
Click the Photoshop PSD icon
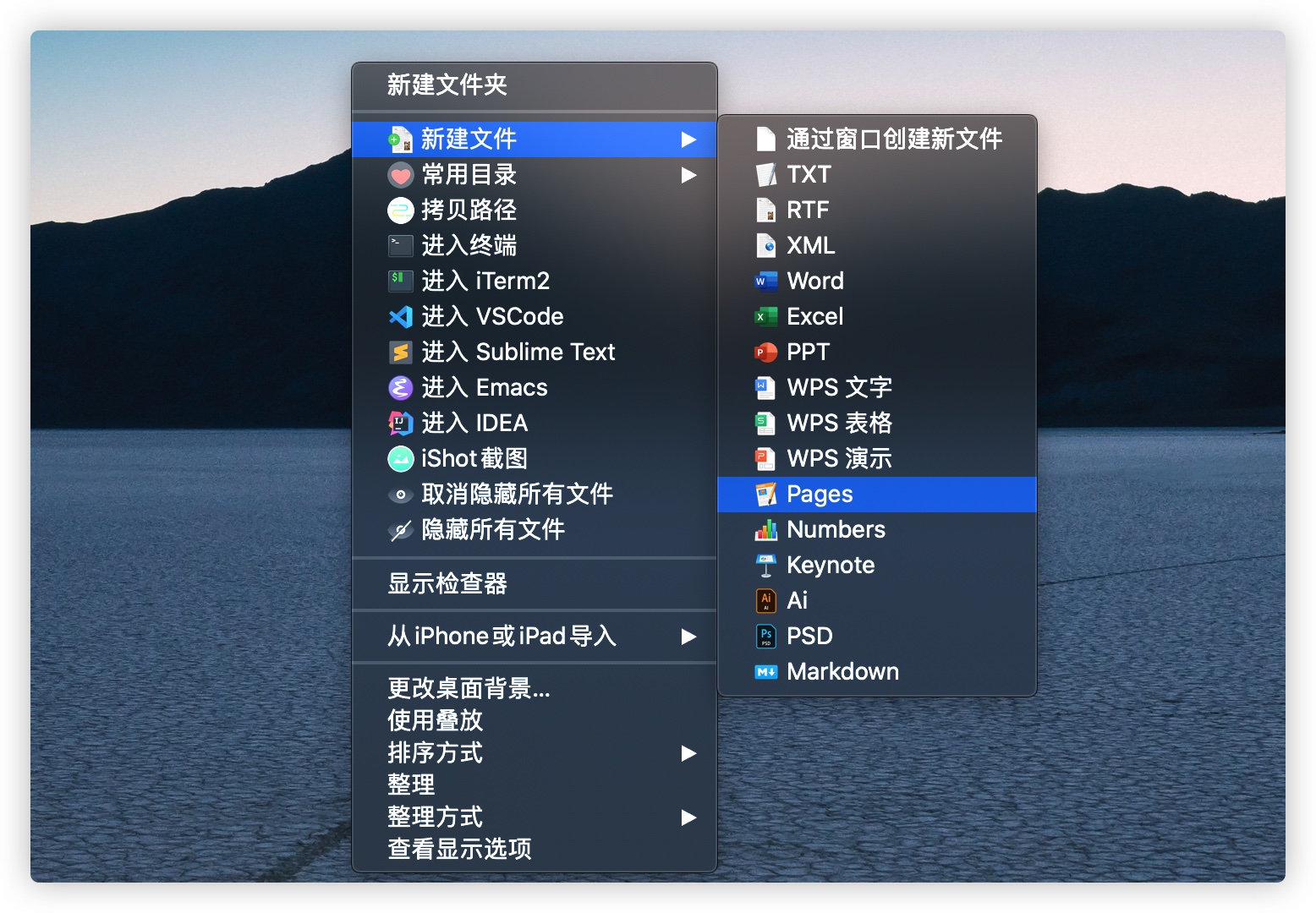[765, 637]
